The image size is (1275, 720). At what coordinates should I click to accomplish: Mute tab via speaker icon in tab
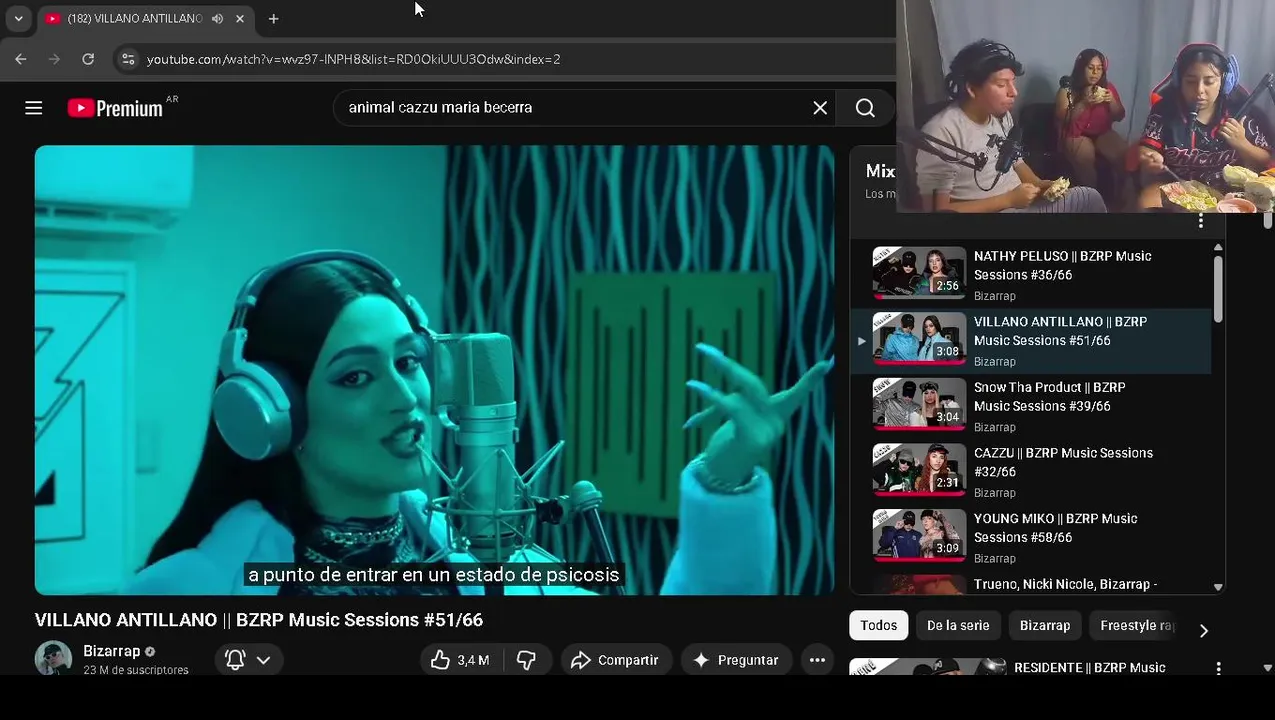point(217,19)
